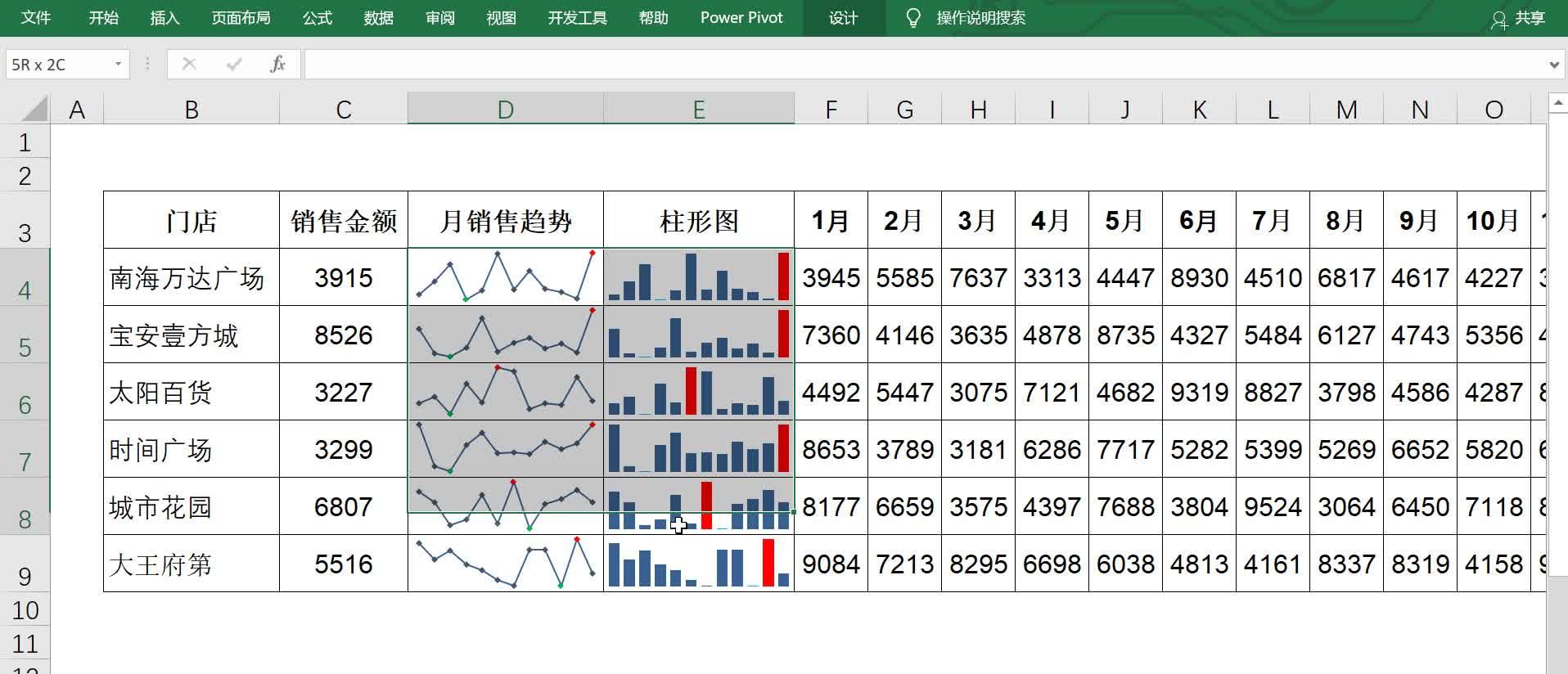Click the 城市花园 store cell
Viewport: 1568px width, 674px height.
click(191, 506)
